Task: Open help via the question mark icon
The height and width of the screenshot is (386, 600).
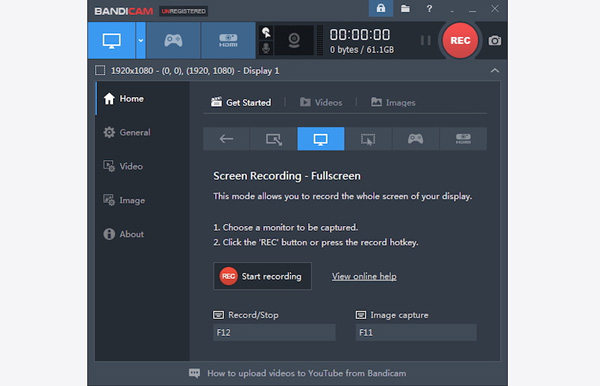Action: click(x=429, y=8)
